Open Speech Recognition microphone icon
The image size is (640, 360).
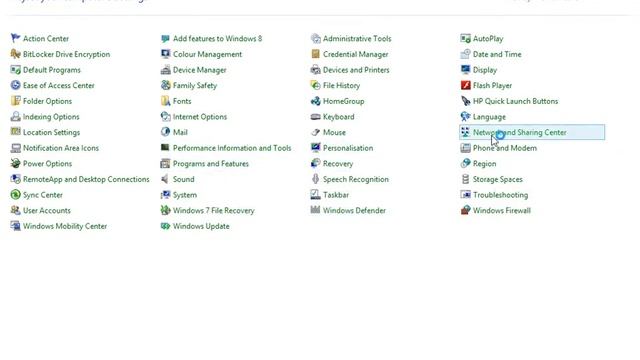pyautogui.click(x=316, y=179)
